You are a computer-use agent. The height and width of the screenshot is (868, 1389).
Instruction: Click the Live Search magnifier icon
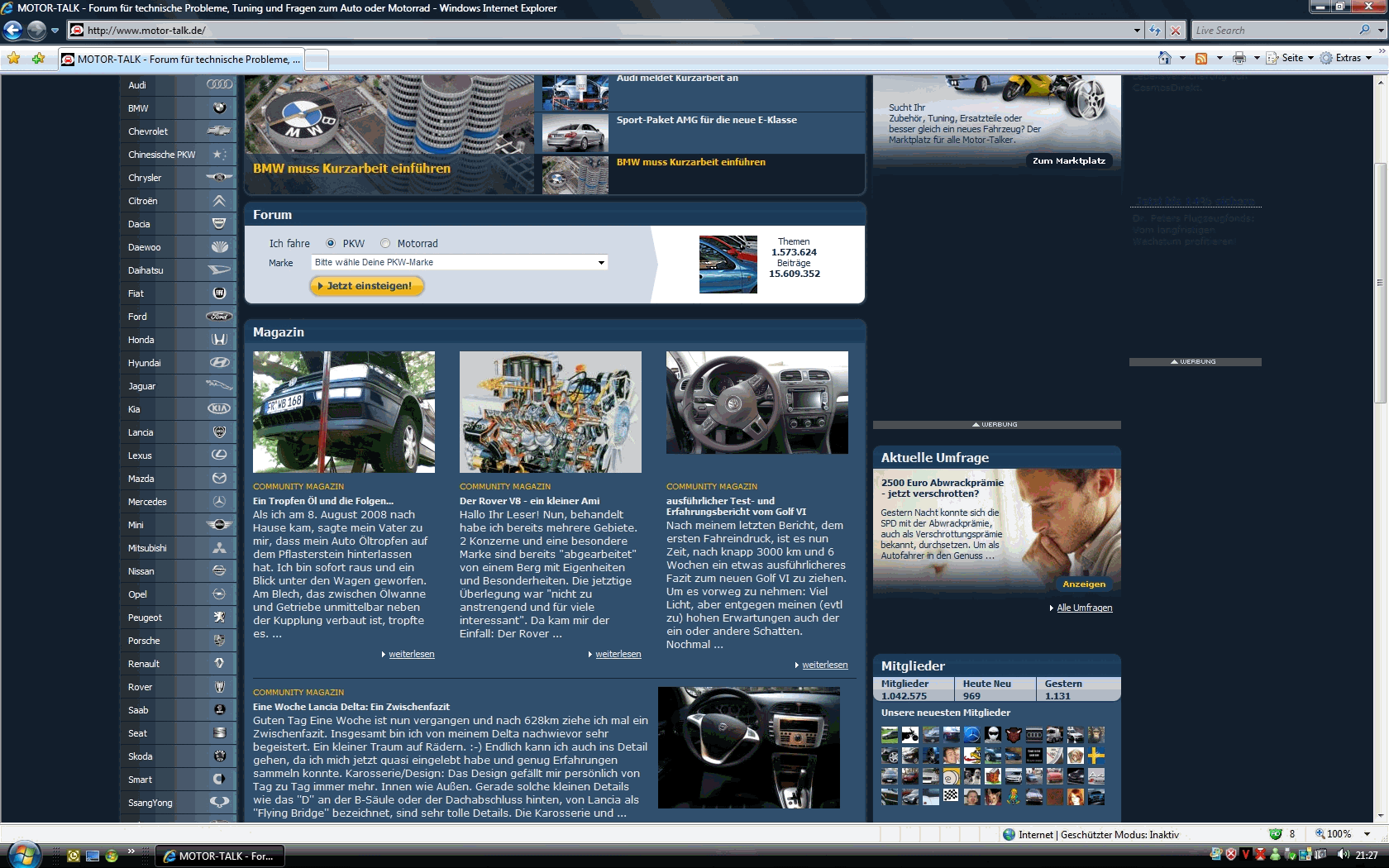tap(1364, 30)
